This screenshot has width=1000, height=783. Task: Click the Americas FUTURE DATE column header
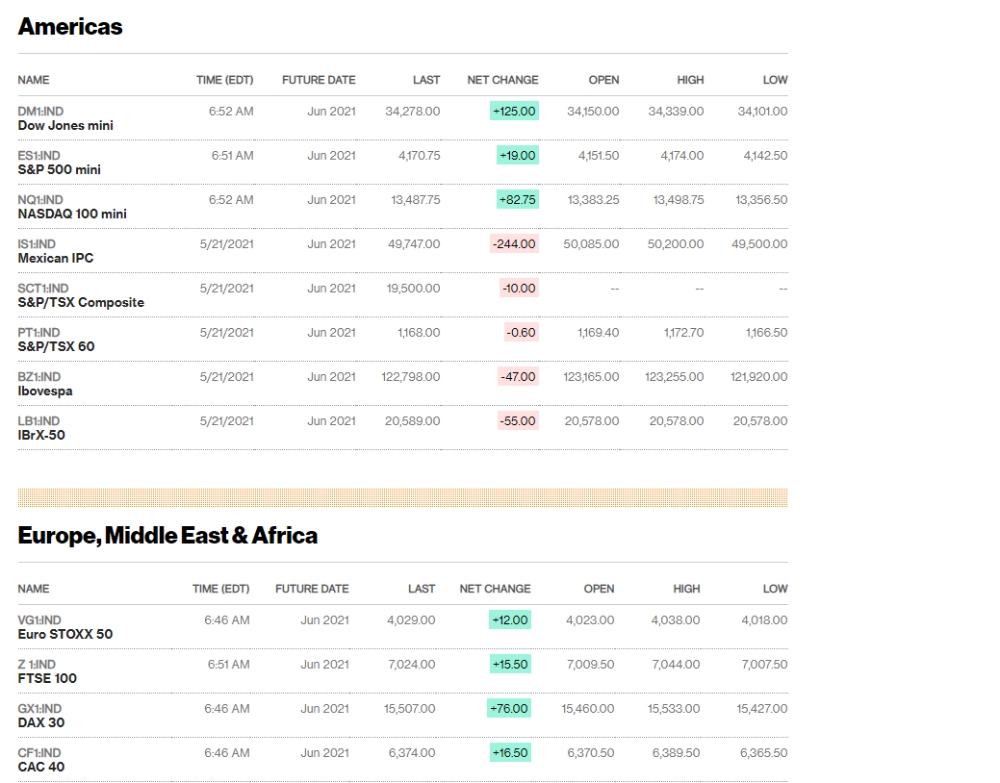(x=319, y=80)
